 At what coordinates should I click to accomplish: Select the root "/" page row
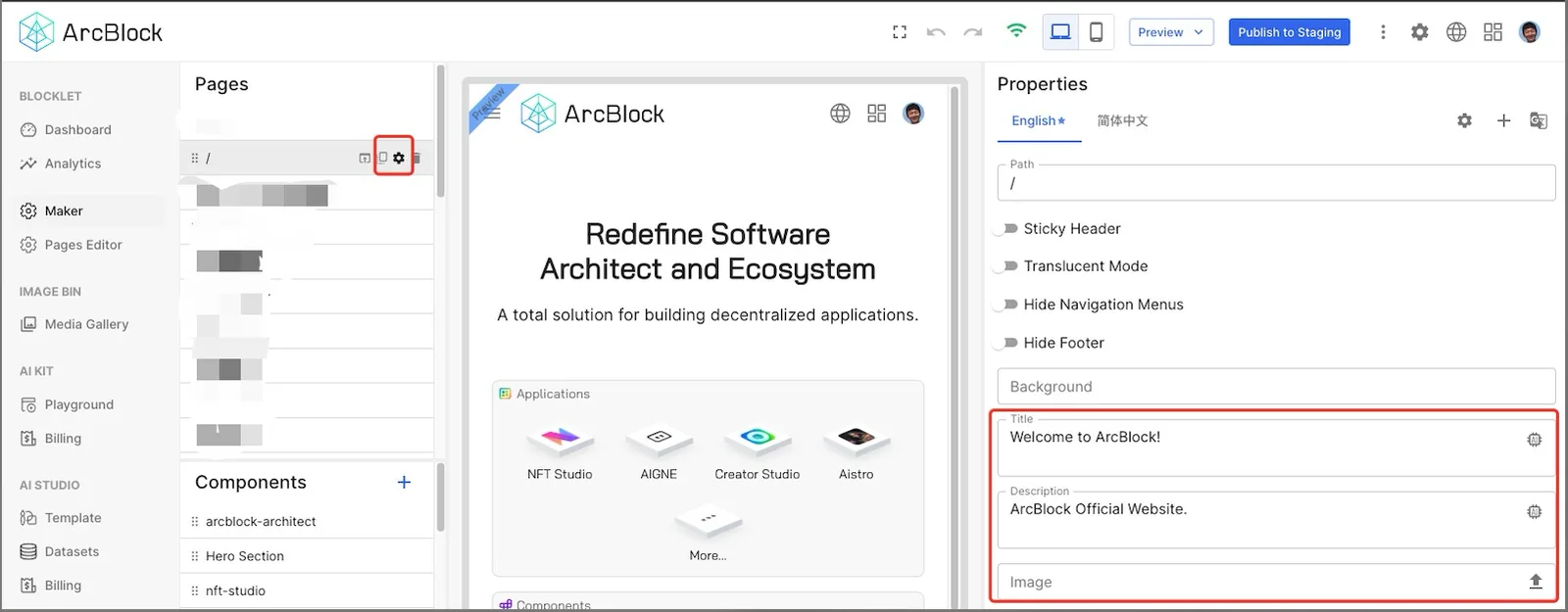(x=306, y=158)
